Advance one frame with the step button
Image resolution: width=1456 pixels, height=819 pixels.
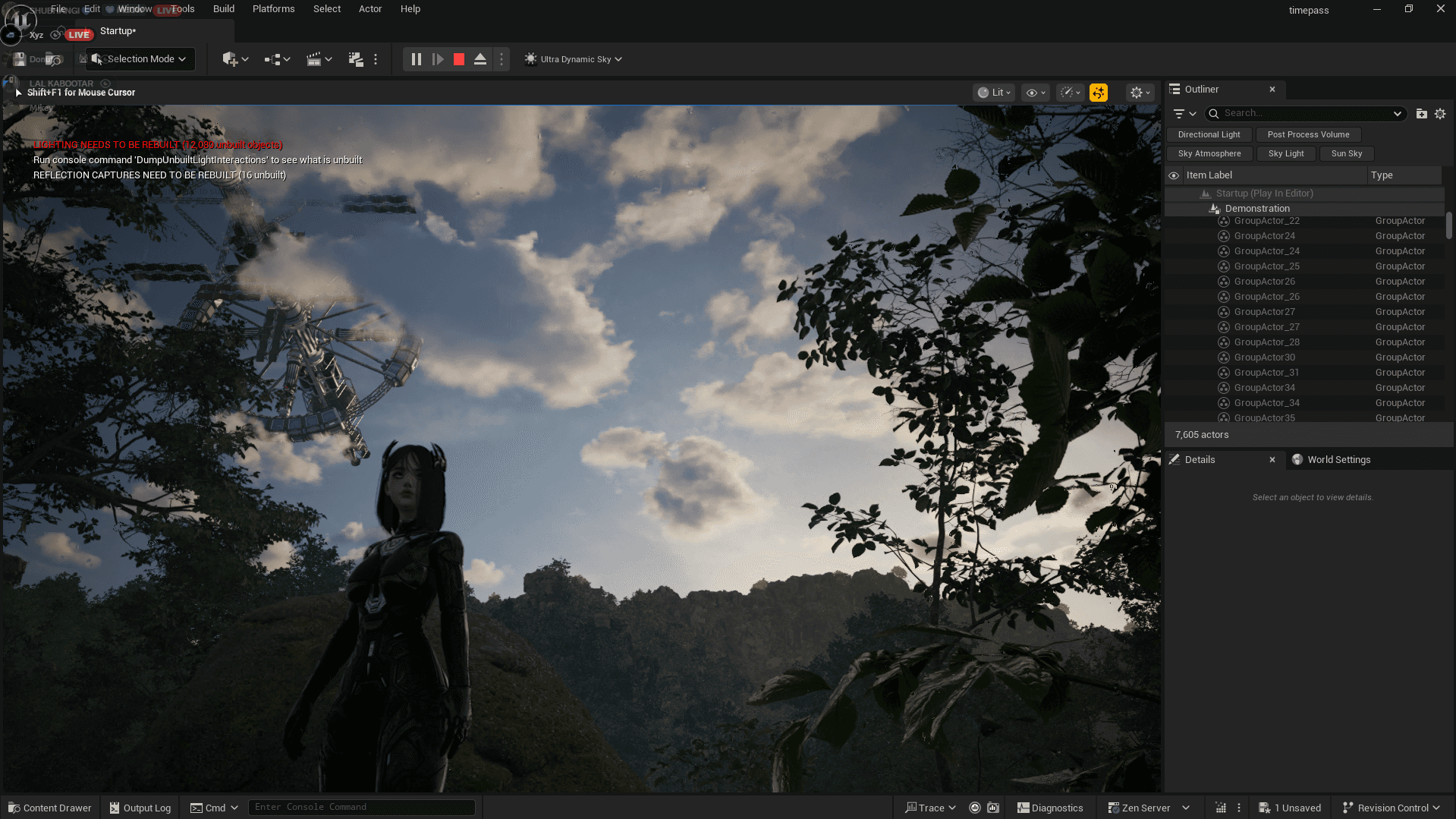438,59
